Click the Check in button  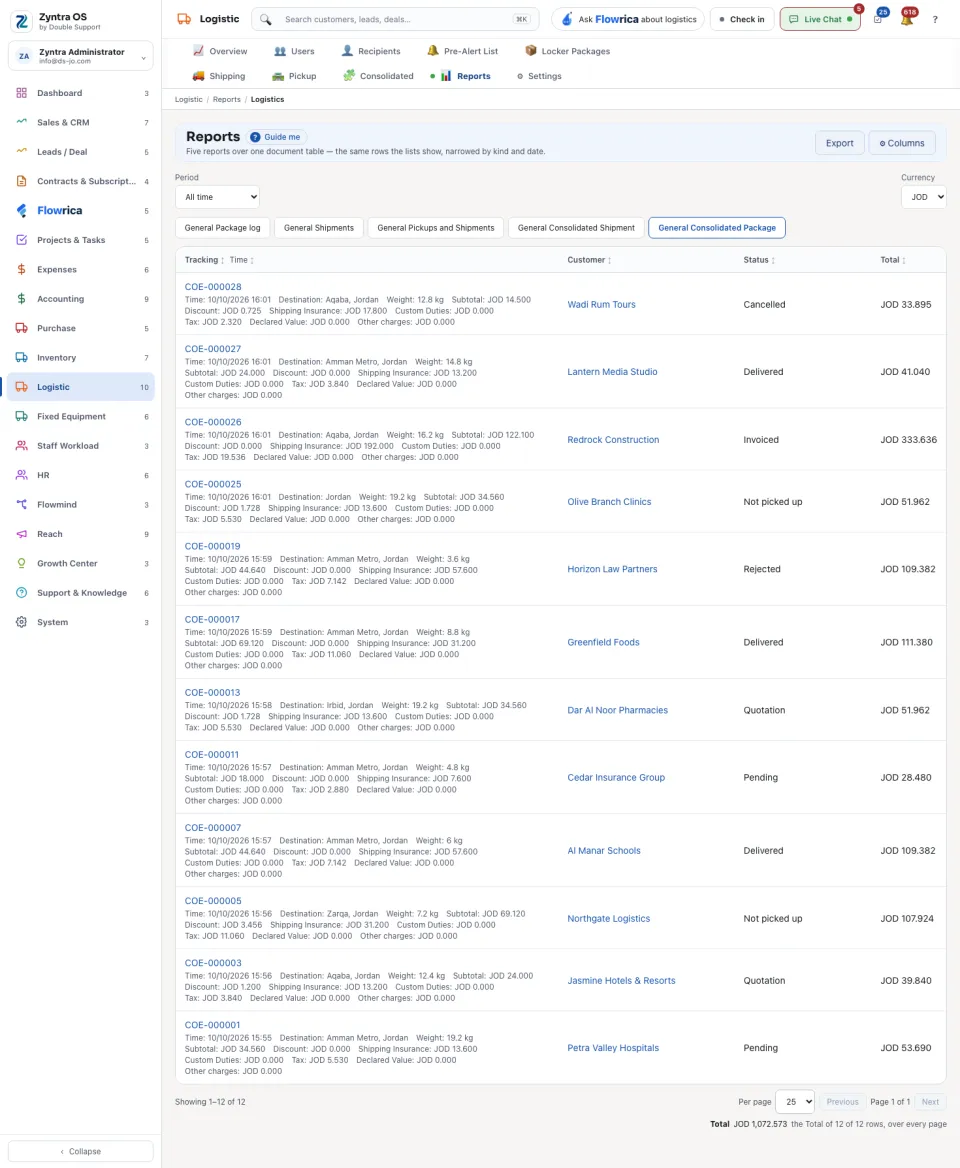tap(742, 19)
